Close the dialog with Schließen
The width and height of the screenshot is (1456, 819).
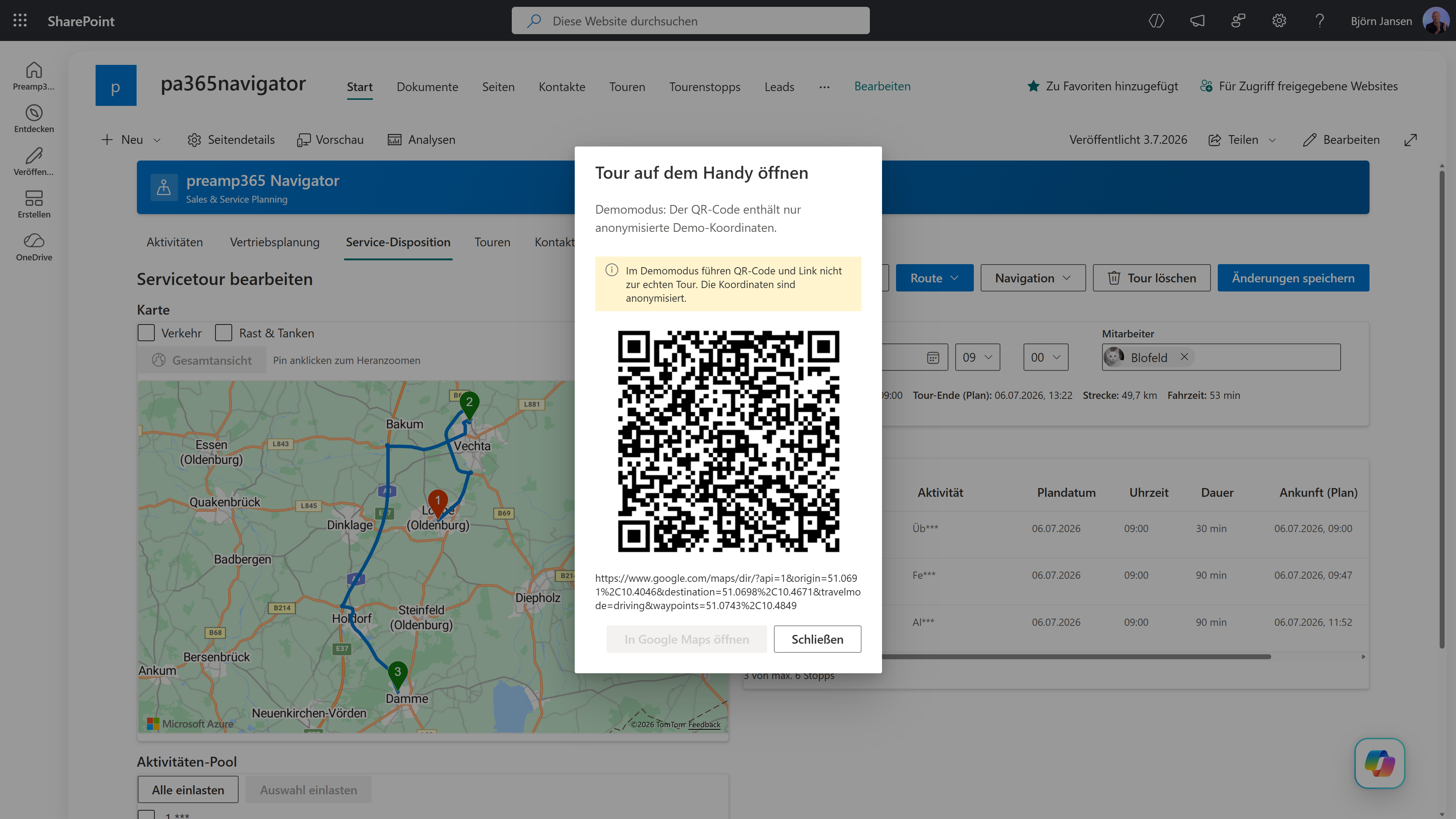coord(817,639)
